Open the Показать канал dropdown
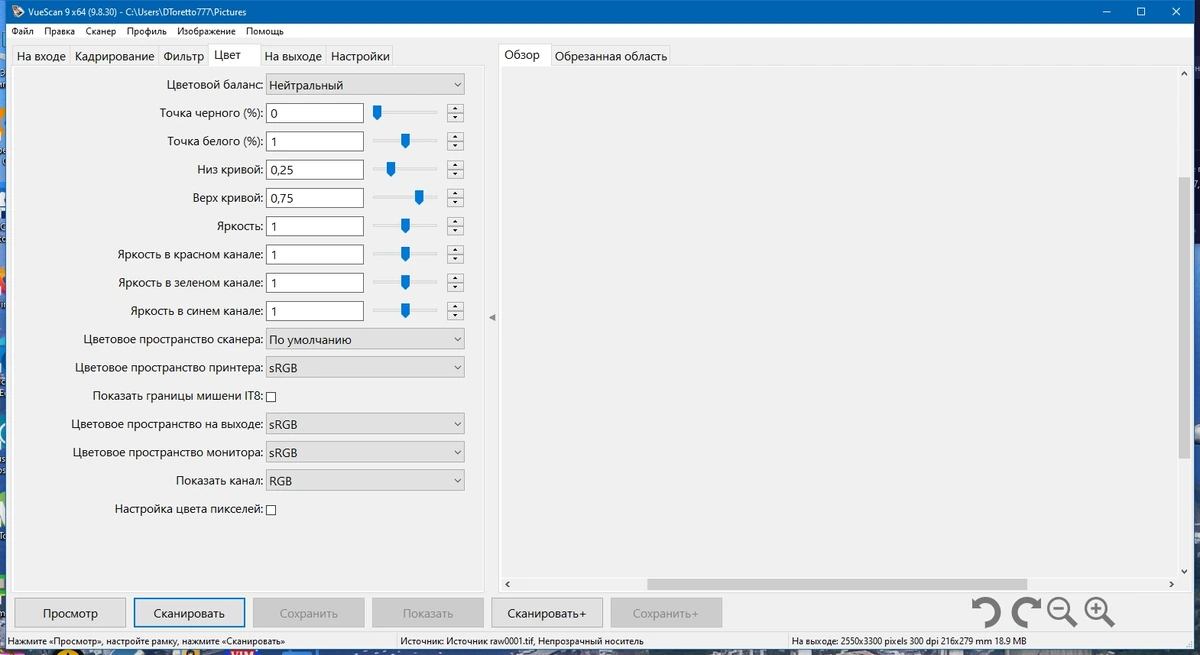The width and height of the screenshot is (1200, 655). [x=365, y=481]
